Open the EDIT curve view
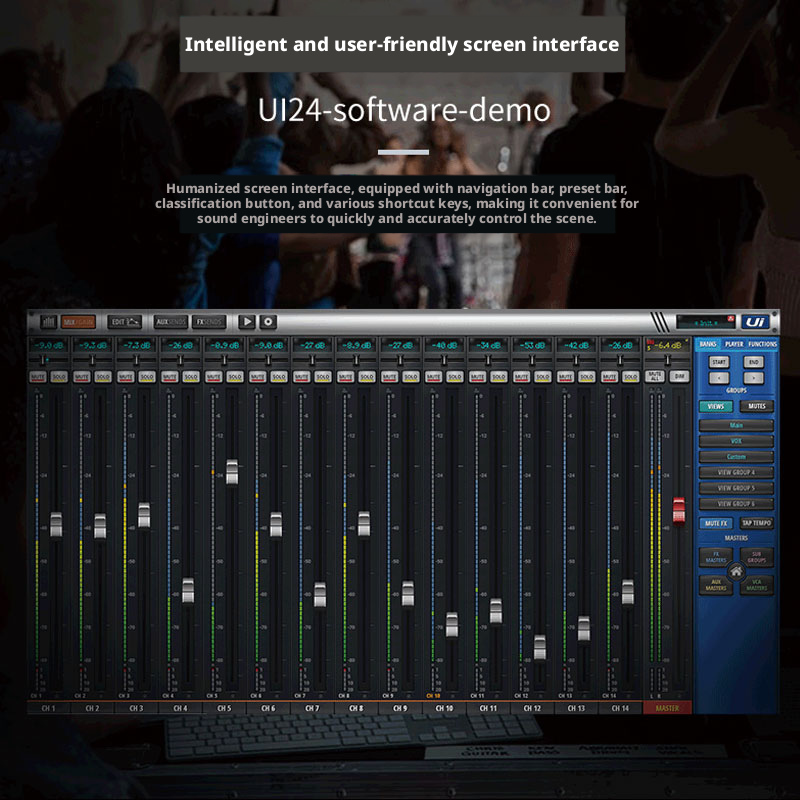 pyautogui.click(x=124, y=322)
